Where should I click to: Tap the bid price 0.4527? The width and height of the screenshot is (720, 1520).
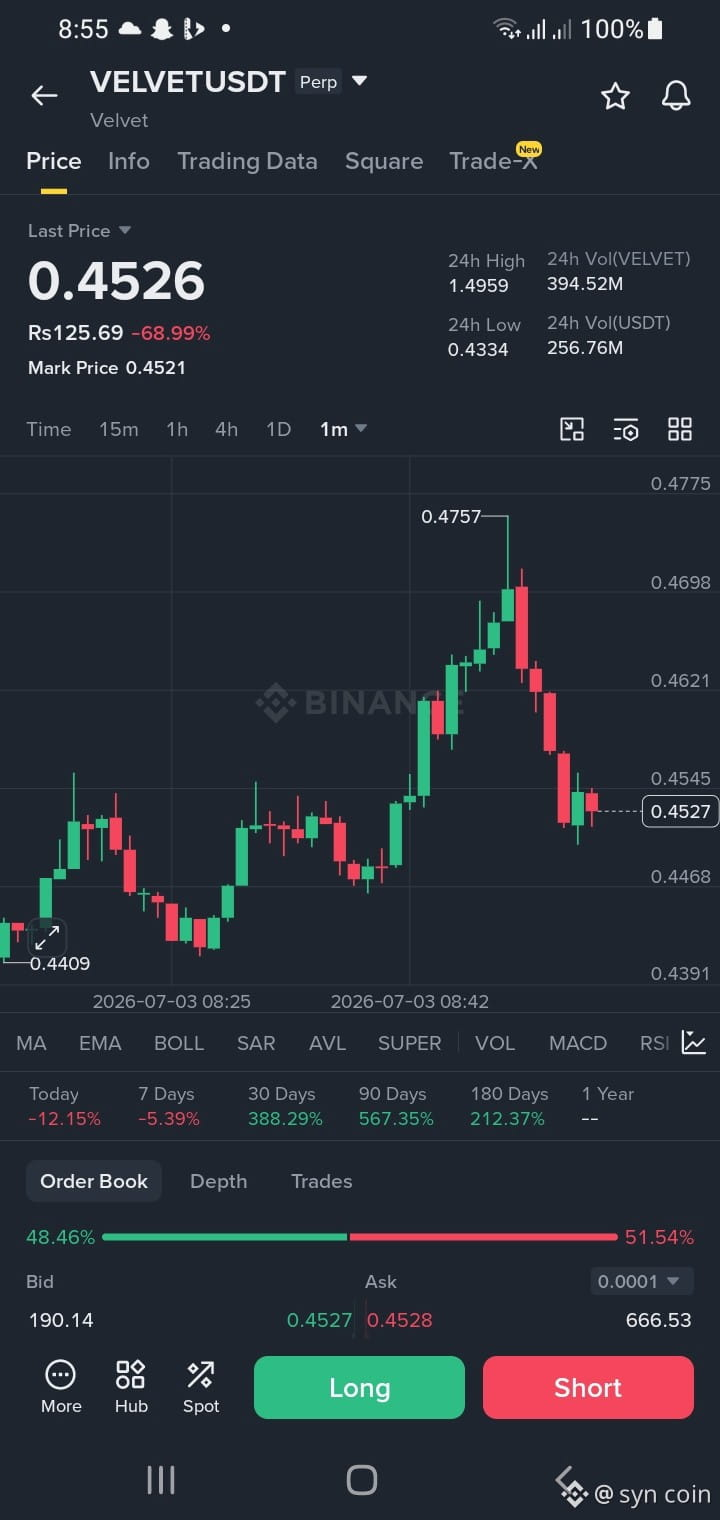pyautogui.click(x=319, y=1320)
